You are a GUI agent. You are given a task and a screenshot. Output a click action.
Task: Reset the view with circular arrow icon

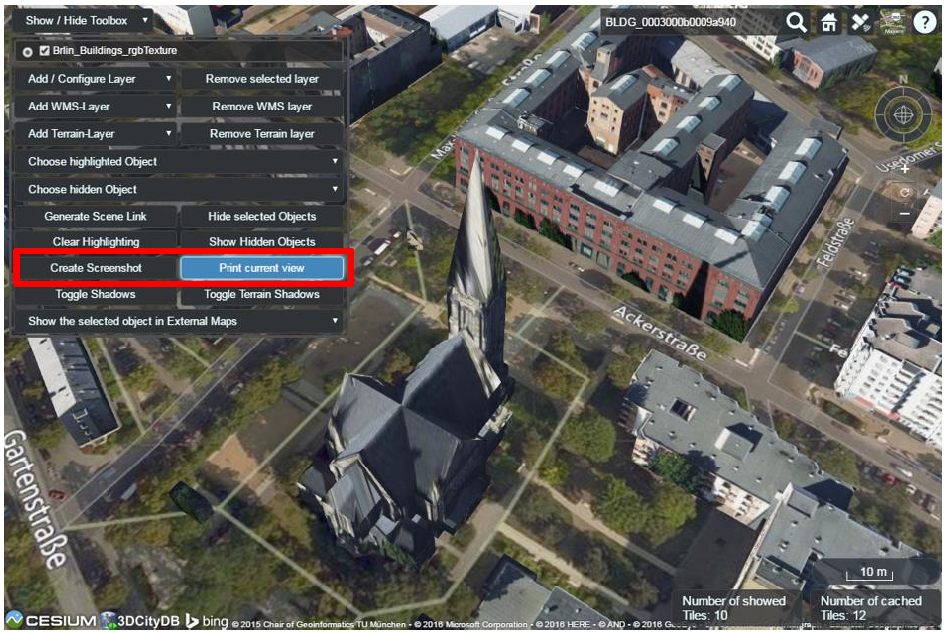pyautogui.click(x=904, y=192)
